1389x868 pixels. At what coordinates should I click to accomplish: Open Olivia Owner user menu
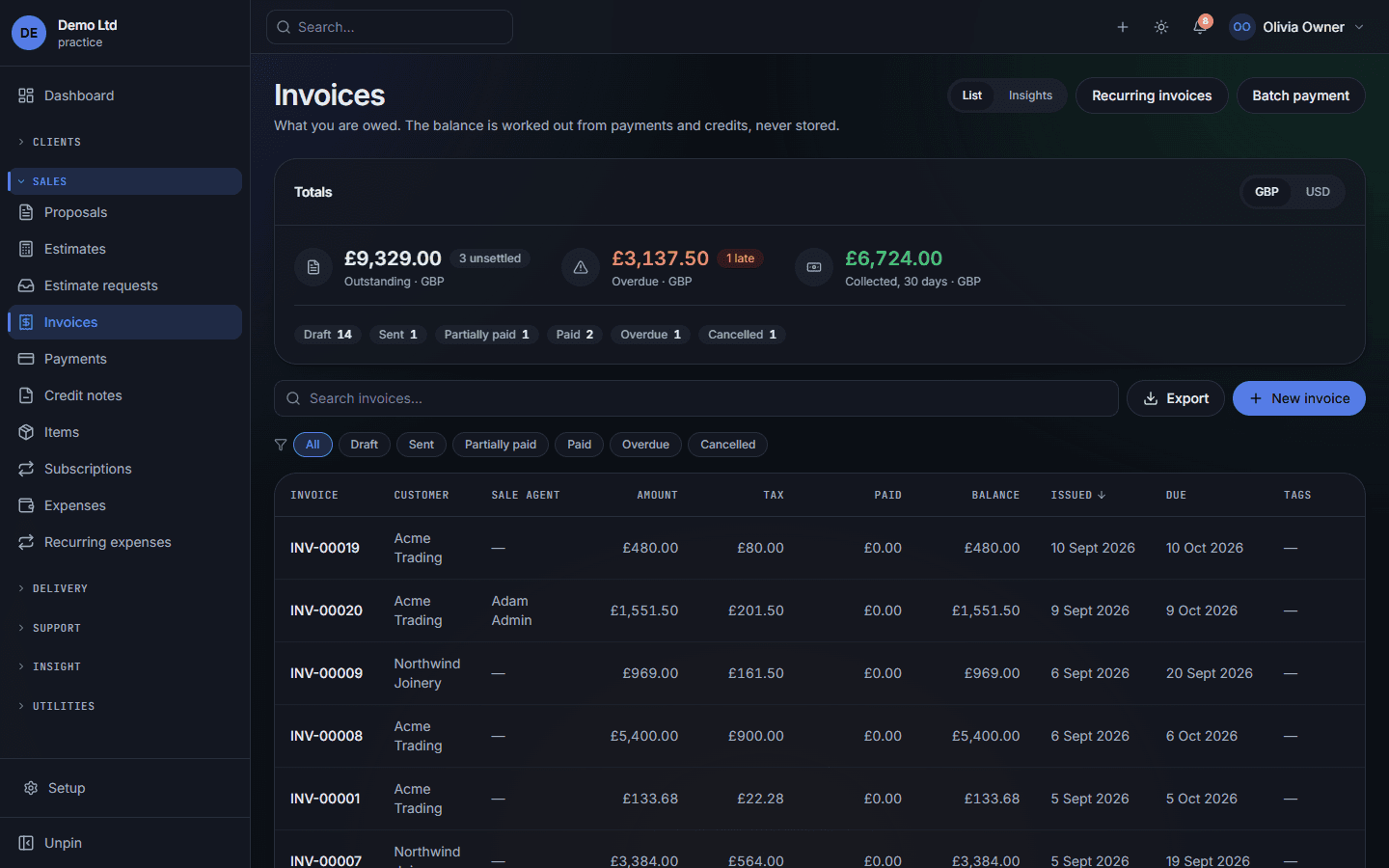pos(1297,27)
